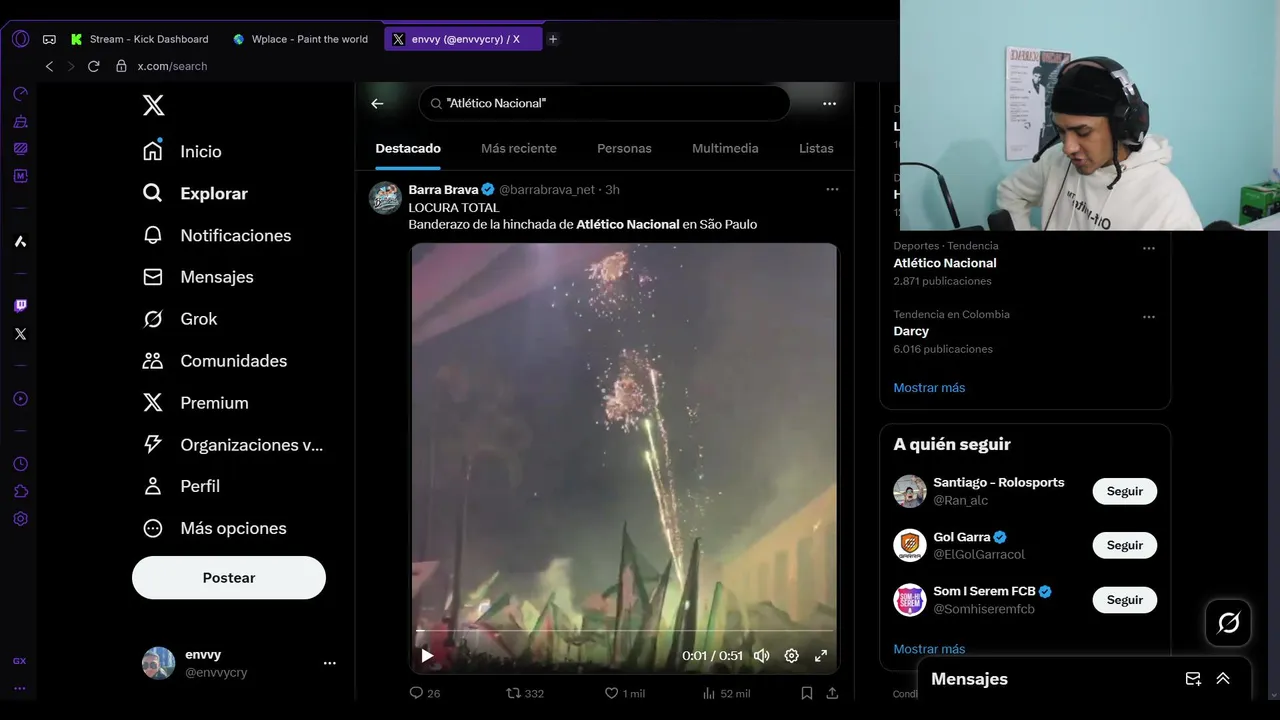The height and width of the screenshot is (720, 1280).
Task: Compose new message in Mensajes drawer
Action: (x=1193, y=679)
